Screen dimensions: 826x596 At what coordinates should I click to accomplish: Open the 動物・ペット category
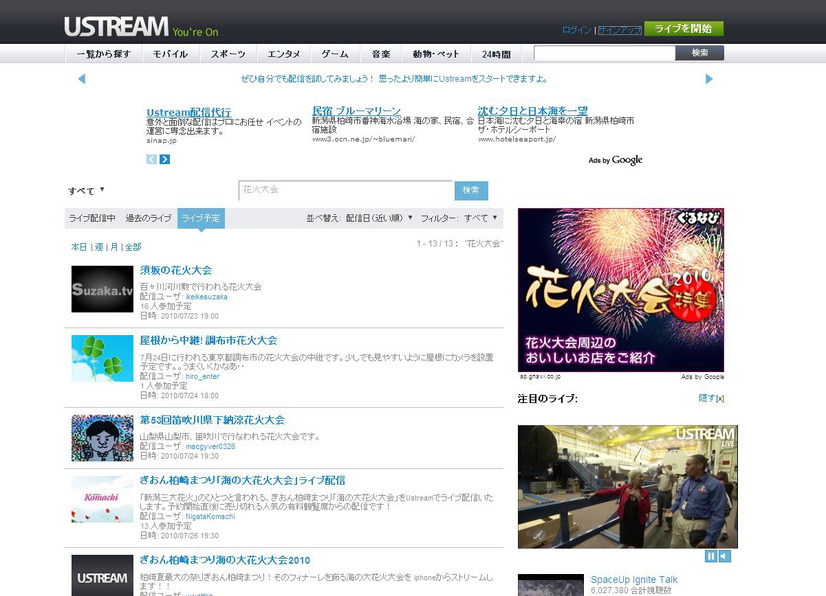[x=436, y=54]
